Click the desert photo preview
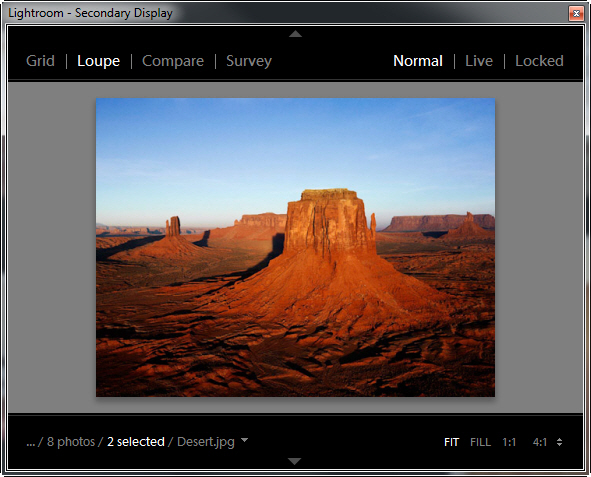 [296, 247]
